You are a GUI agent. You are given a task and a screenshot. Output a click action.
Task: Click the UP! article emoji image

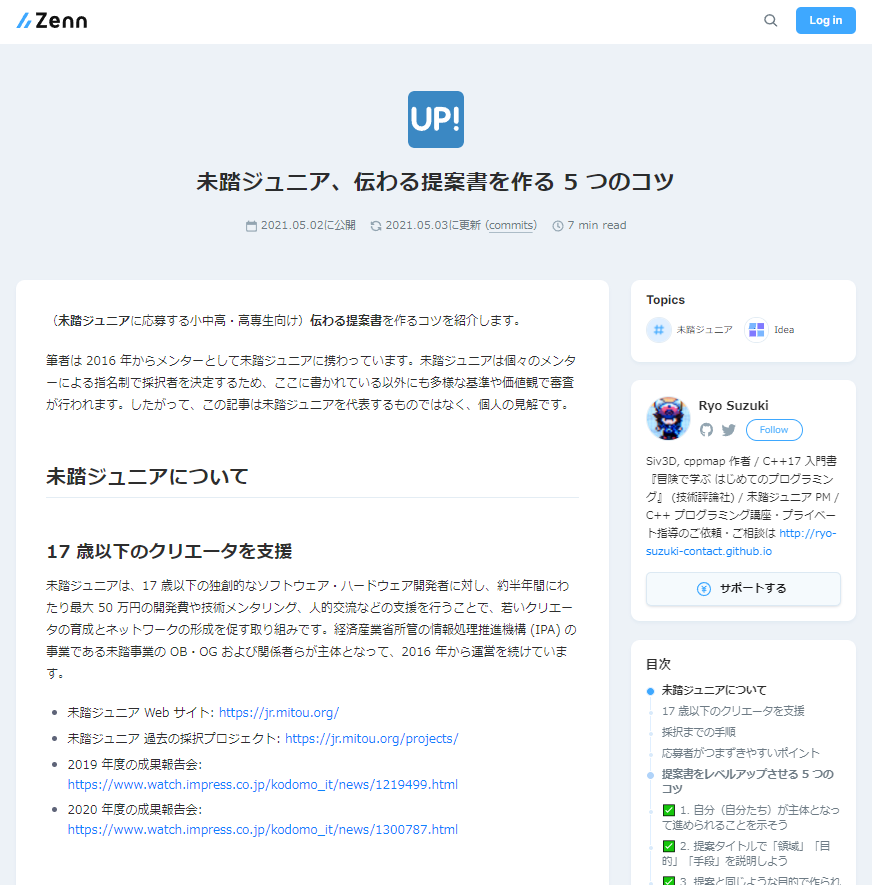tap(436, 120)
